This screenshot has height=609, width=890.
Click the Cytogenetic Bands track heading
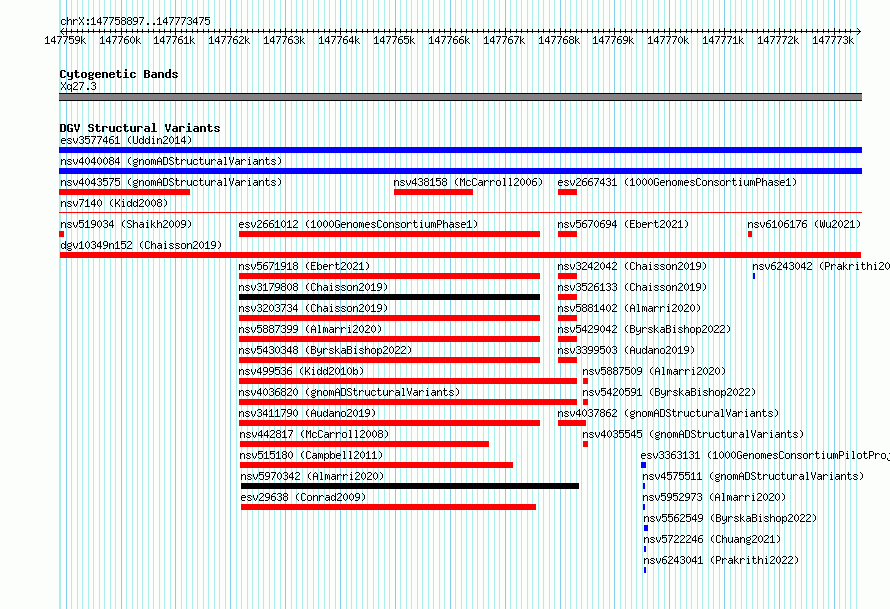pos(119,74)
